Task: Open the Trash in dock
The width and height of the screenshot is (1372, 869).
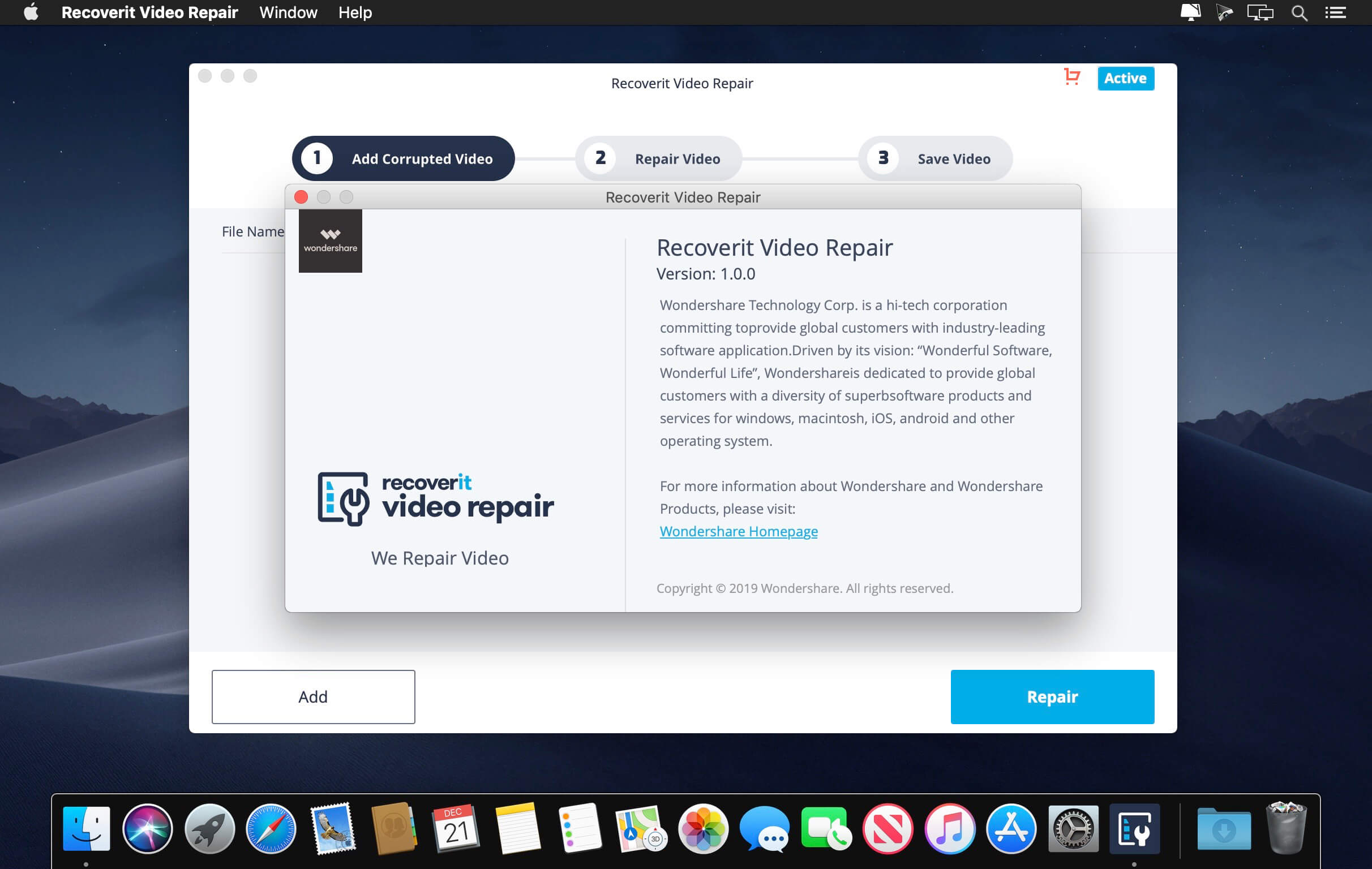Action: click(x=1286, y=829)
